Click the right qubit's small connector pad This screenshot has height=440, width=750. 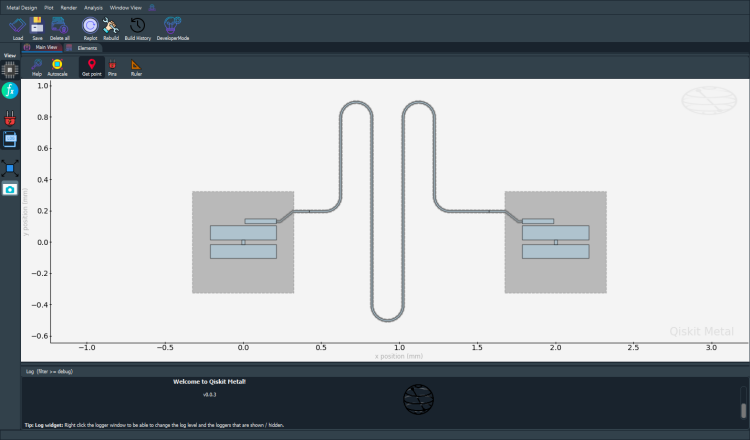pyautogui.click(x=538, y=221)
